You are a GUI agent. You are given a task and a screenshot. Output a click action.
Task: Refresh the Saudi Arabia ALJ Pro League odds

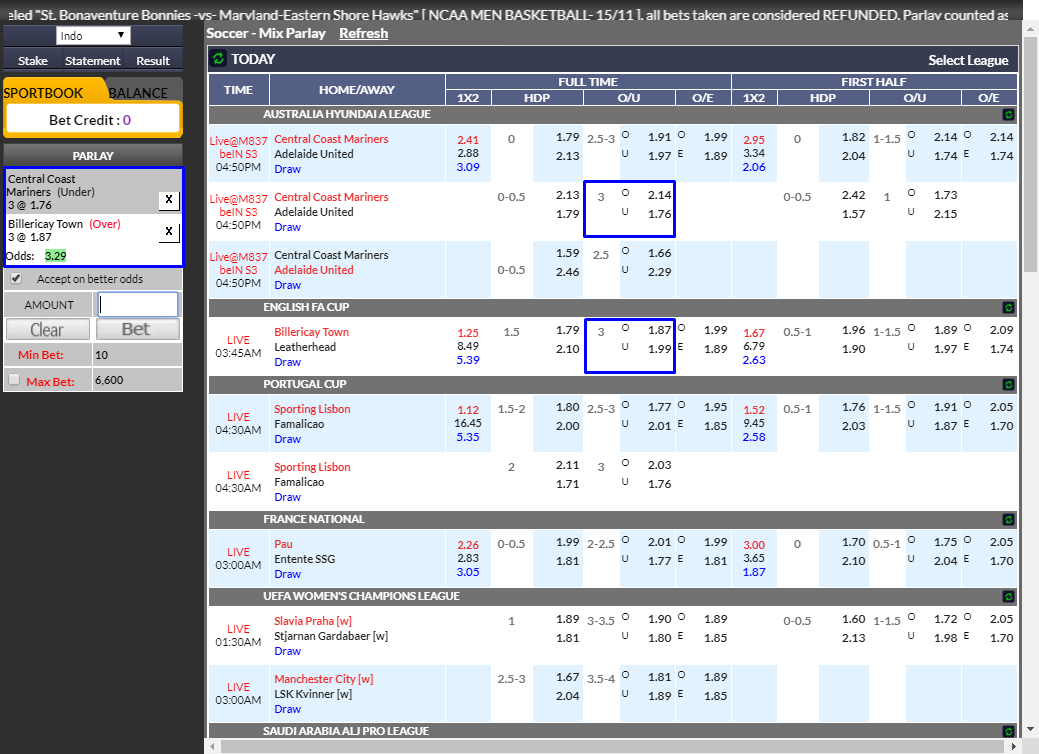(x=1007, y=731)
